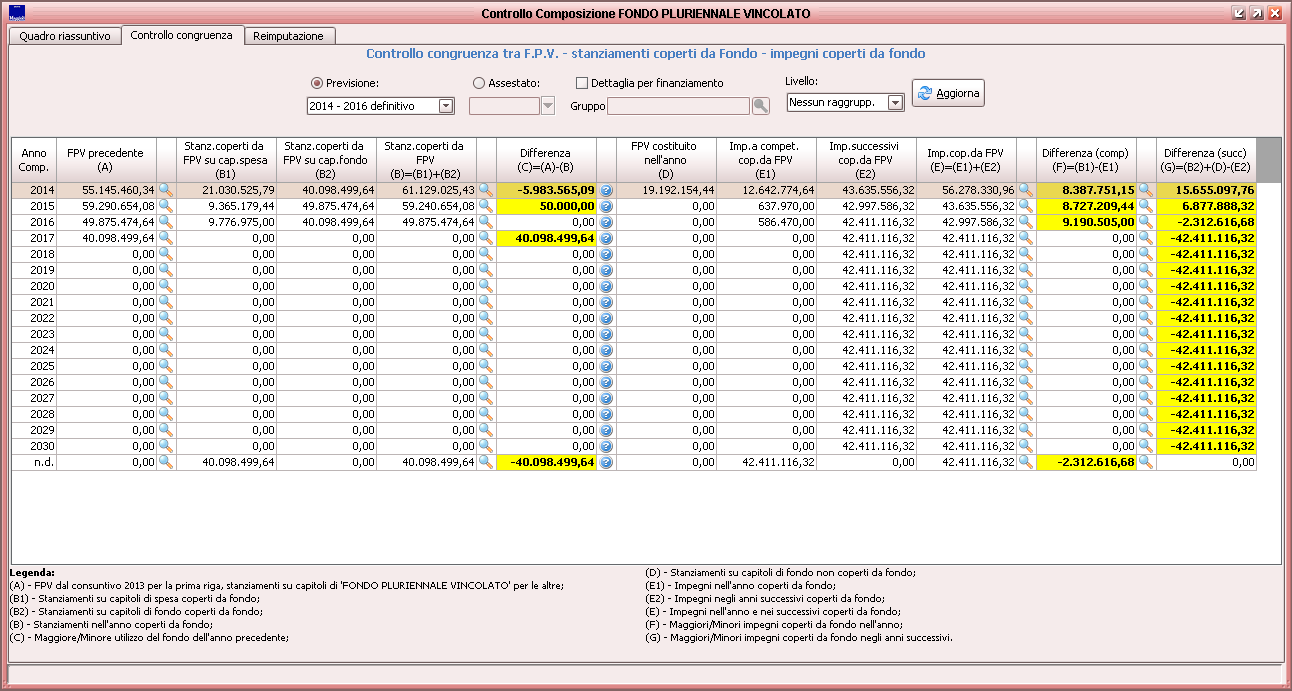Viewport: 1292px width, 691px height.
Task: Switch to the Quadro riassuntivo tab
Action: pyautogui.click(x=65, y=35)
